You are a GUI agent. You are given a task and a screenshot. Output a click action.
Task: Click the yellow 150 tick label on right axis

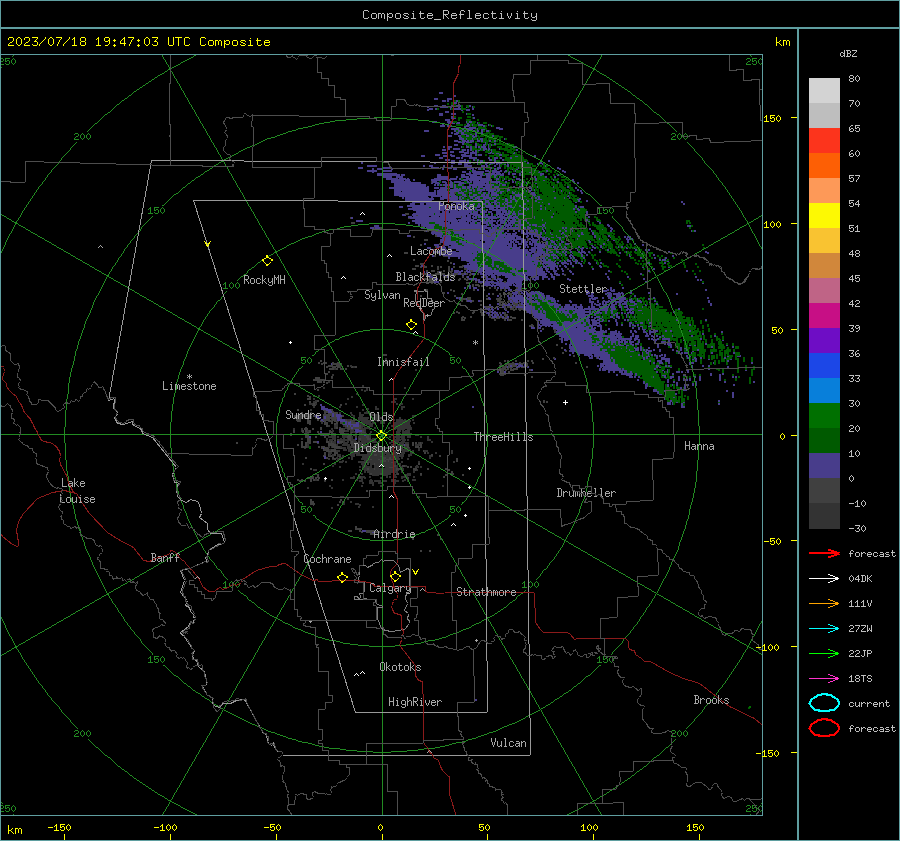click(773, 118)
